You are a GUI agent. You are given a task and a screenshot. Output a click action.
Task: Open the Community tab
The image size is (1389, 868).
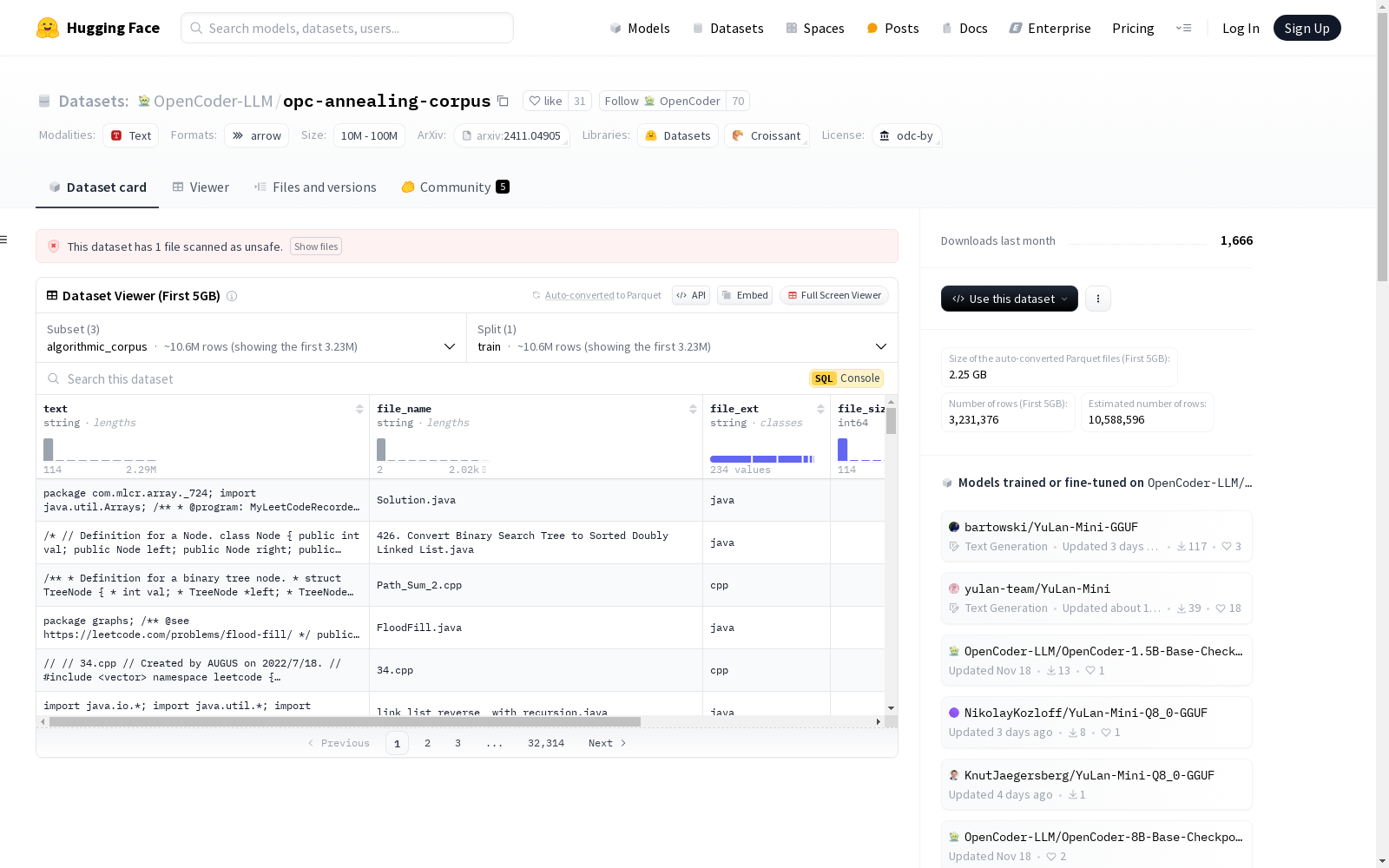[455, 187]
